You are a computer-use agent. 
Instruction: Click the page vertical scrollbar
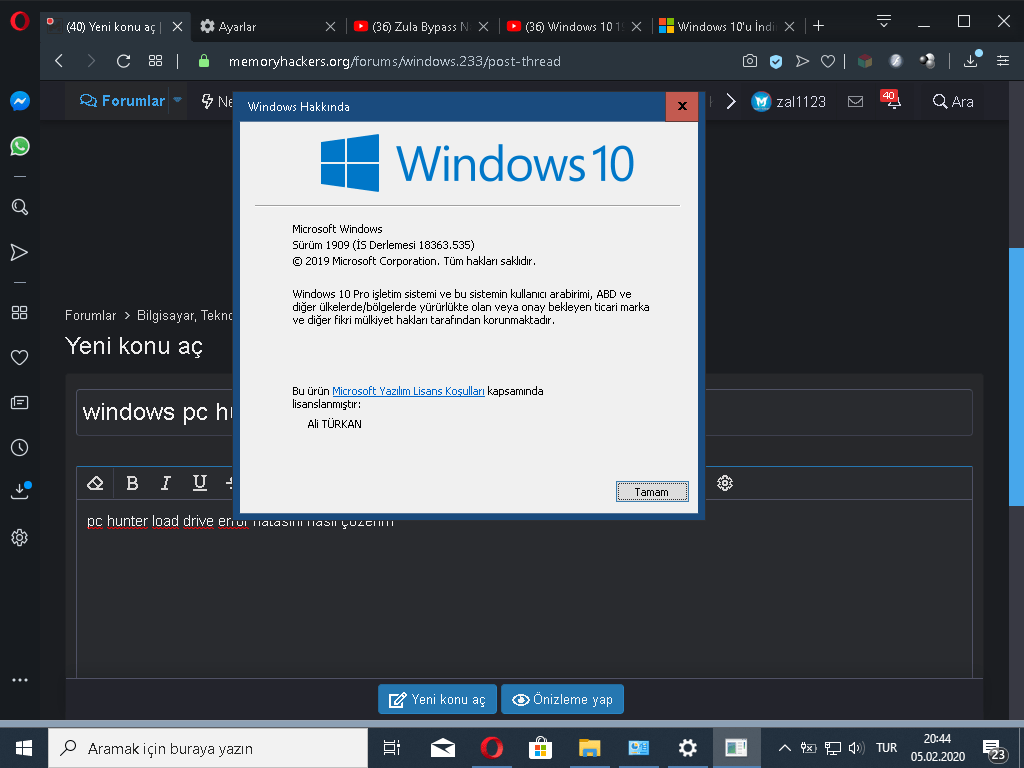pyautogui.click(x=1016, y=377)
